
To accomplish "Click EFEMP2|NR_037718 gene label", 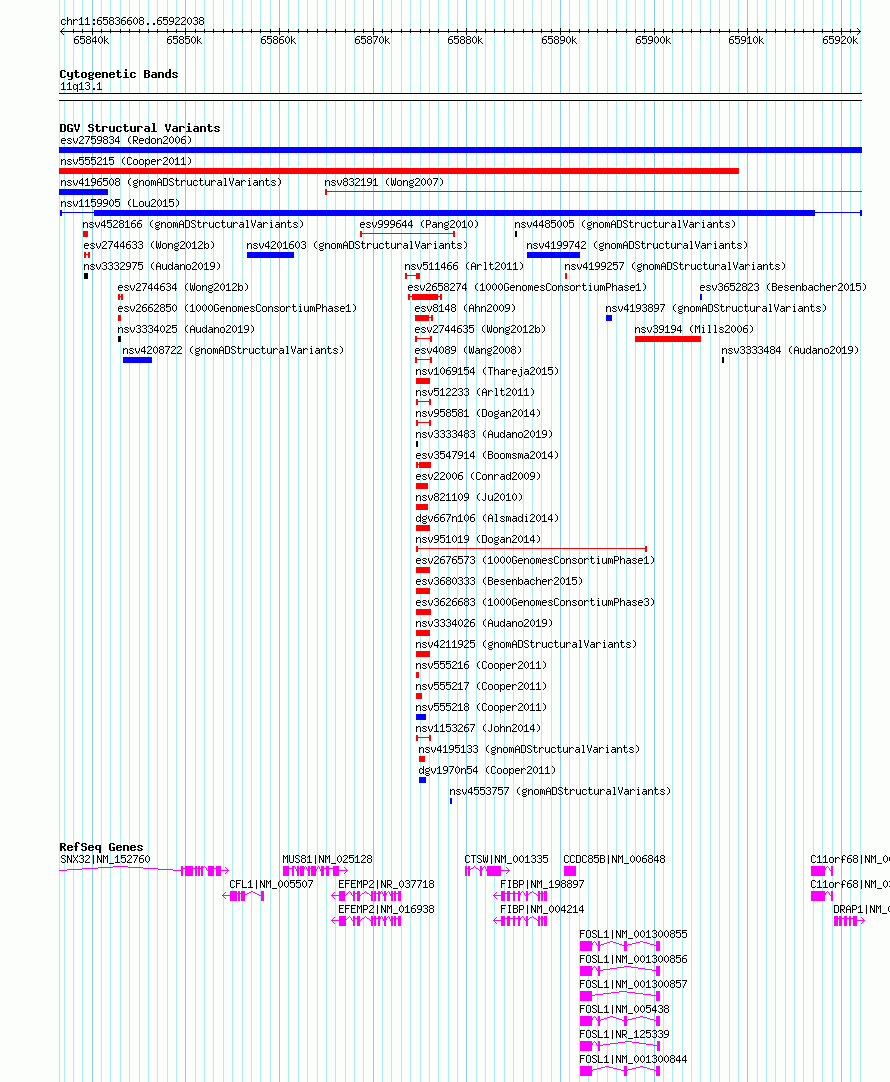I will pyautogui.click(x=386, y=885).
